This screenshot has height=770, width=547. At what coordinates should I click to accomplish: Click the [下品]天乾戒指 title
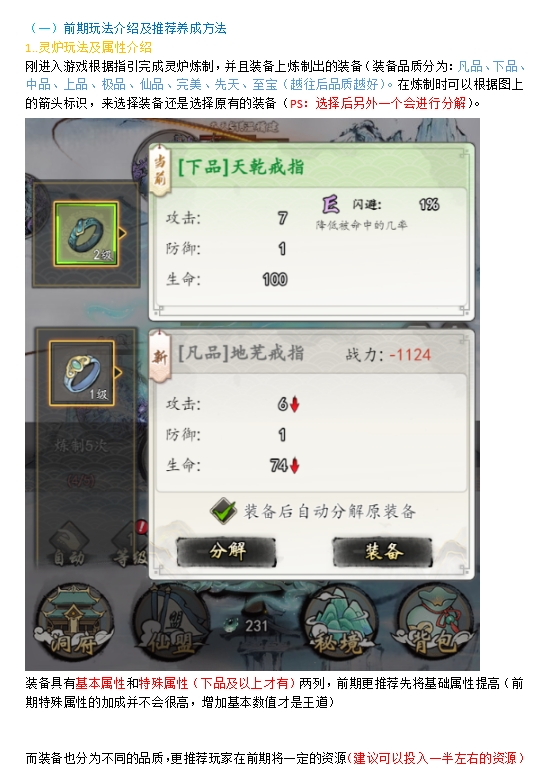click(x=241, y=167)
